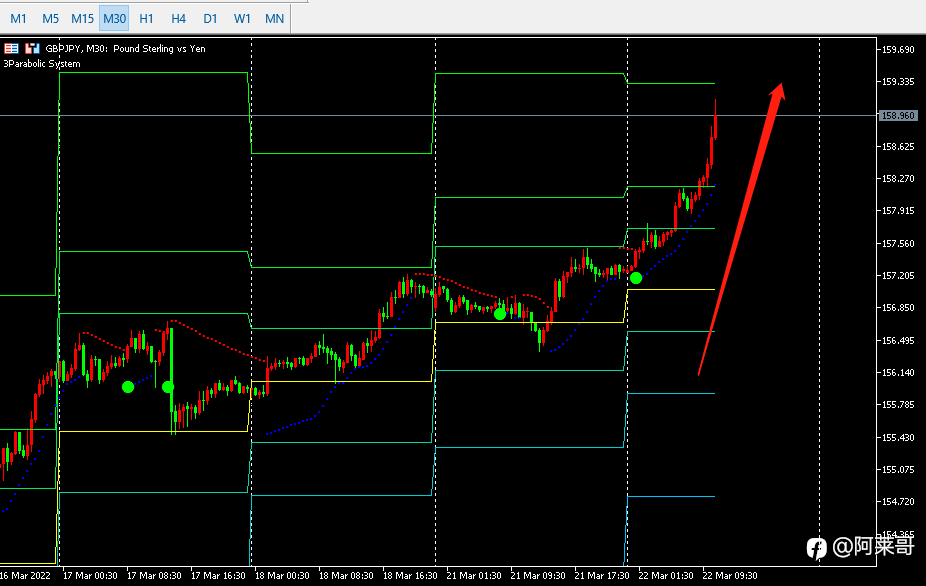The width and height of the screenshot is (926, 586).
Task: Click the green dot on 21 Mar
Action: pyautogui.click(x=500, y=314)
